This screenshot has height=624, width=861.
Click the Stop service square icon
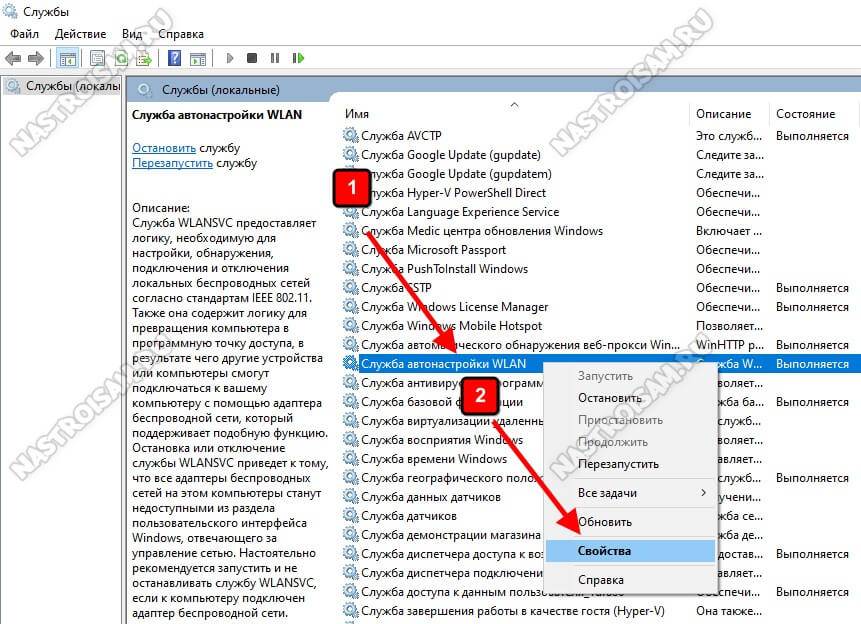(252, 58)
